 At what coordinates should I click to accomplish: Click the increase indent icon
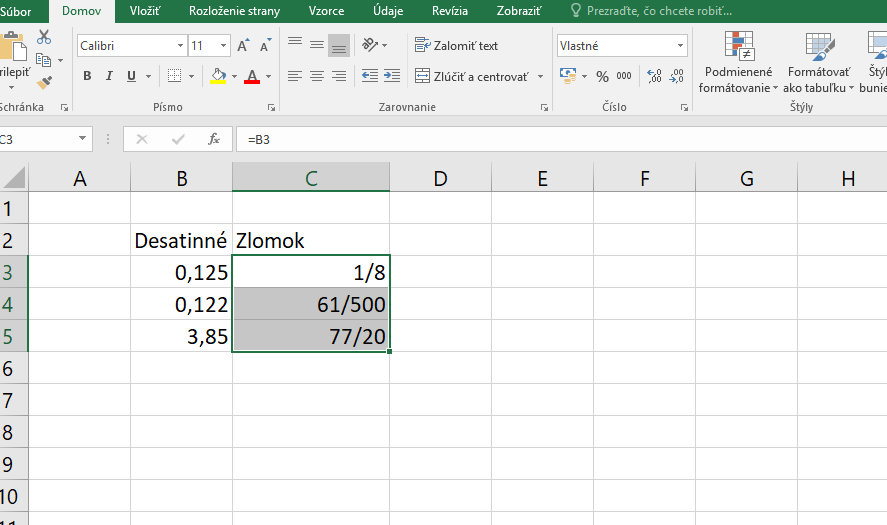click(x=393, y=76)
